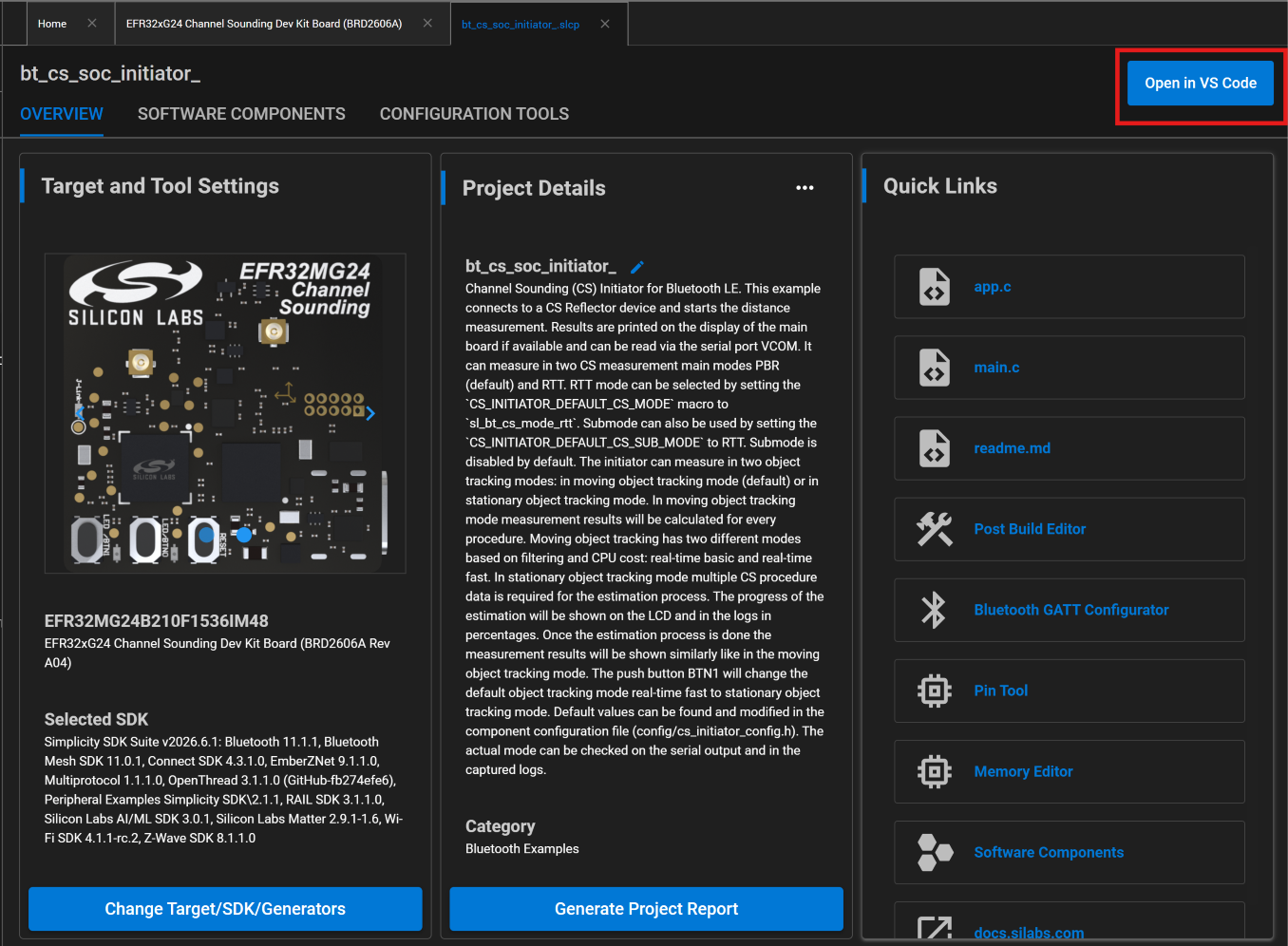Click the Bluetooth GATT Configurator icon
Image resolution: width=1288 pixels, height=946 pixels.
tap(934, 610)
